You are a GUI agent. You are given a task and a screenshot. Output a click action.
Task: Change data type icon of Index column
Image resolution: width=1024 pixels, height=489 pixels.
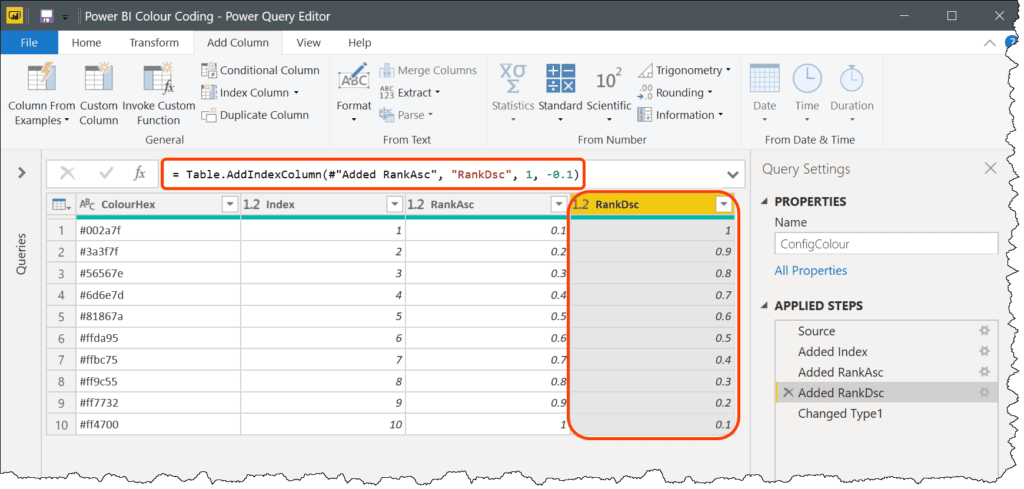252,204
